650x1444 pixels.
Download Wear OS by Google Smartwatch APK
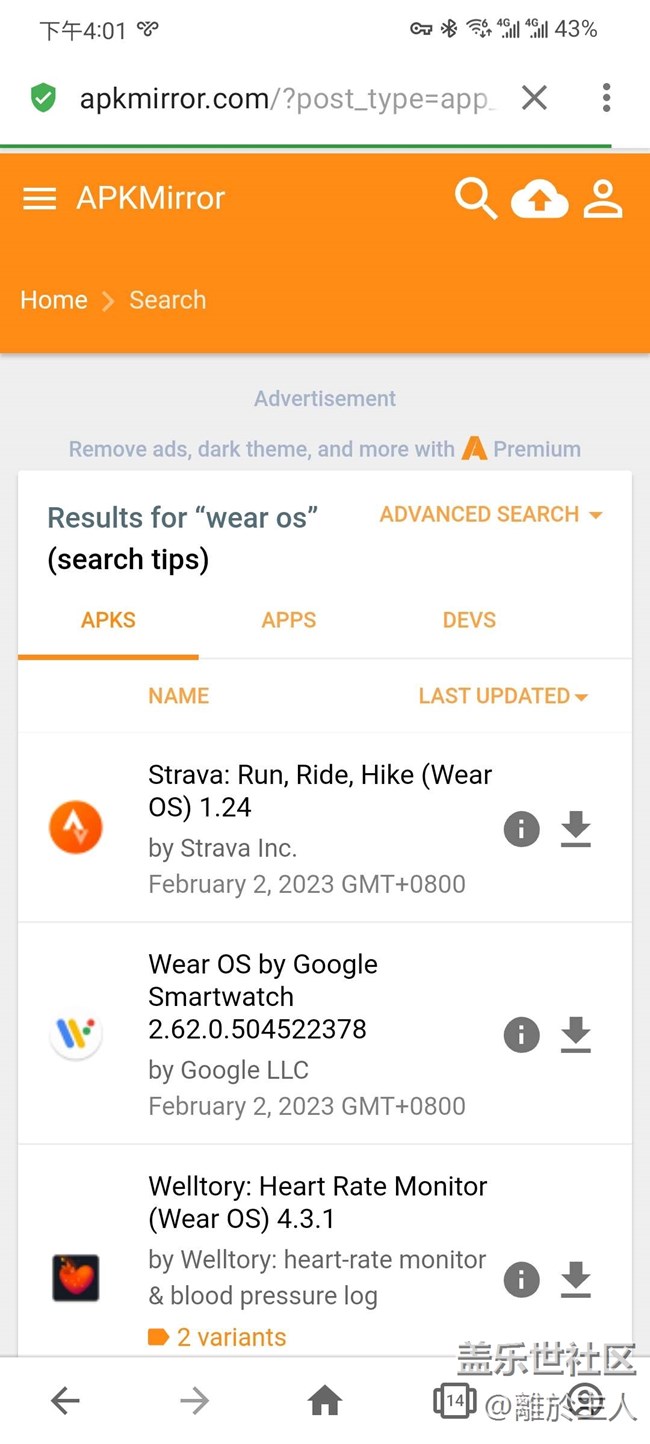point(576,1035)
